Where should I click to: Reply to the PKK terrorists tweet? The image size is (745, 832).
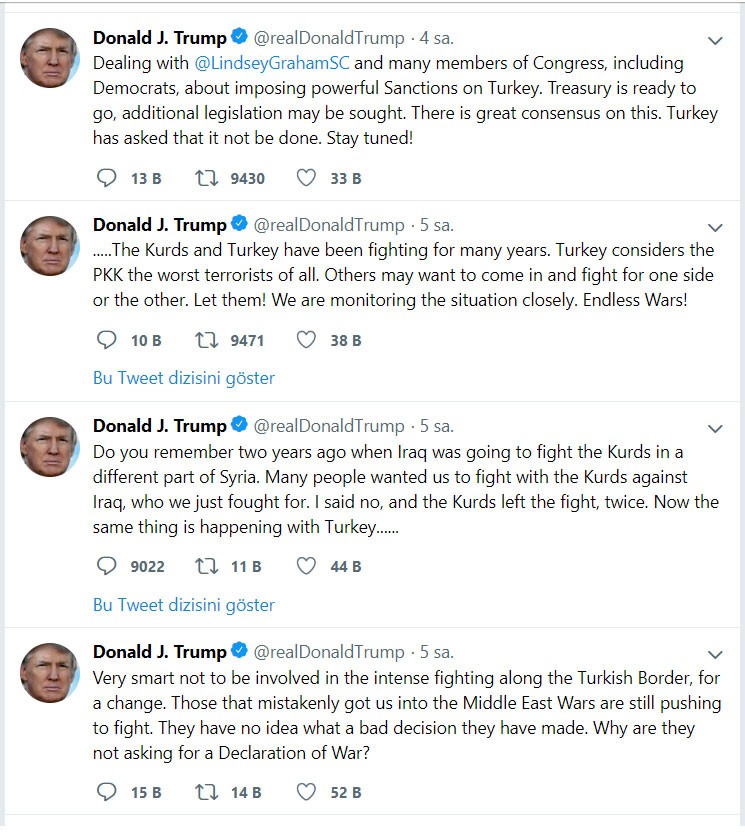[107, 341]
